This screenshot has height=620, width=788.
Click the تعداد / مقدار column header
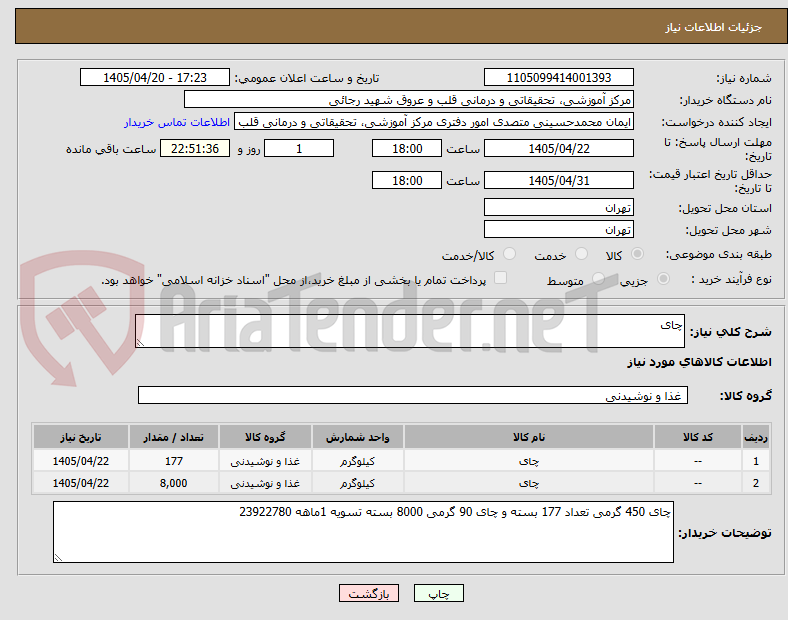pyautogui.click(x=173, y=437)
